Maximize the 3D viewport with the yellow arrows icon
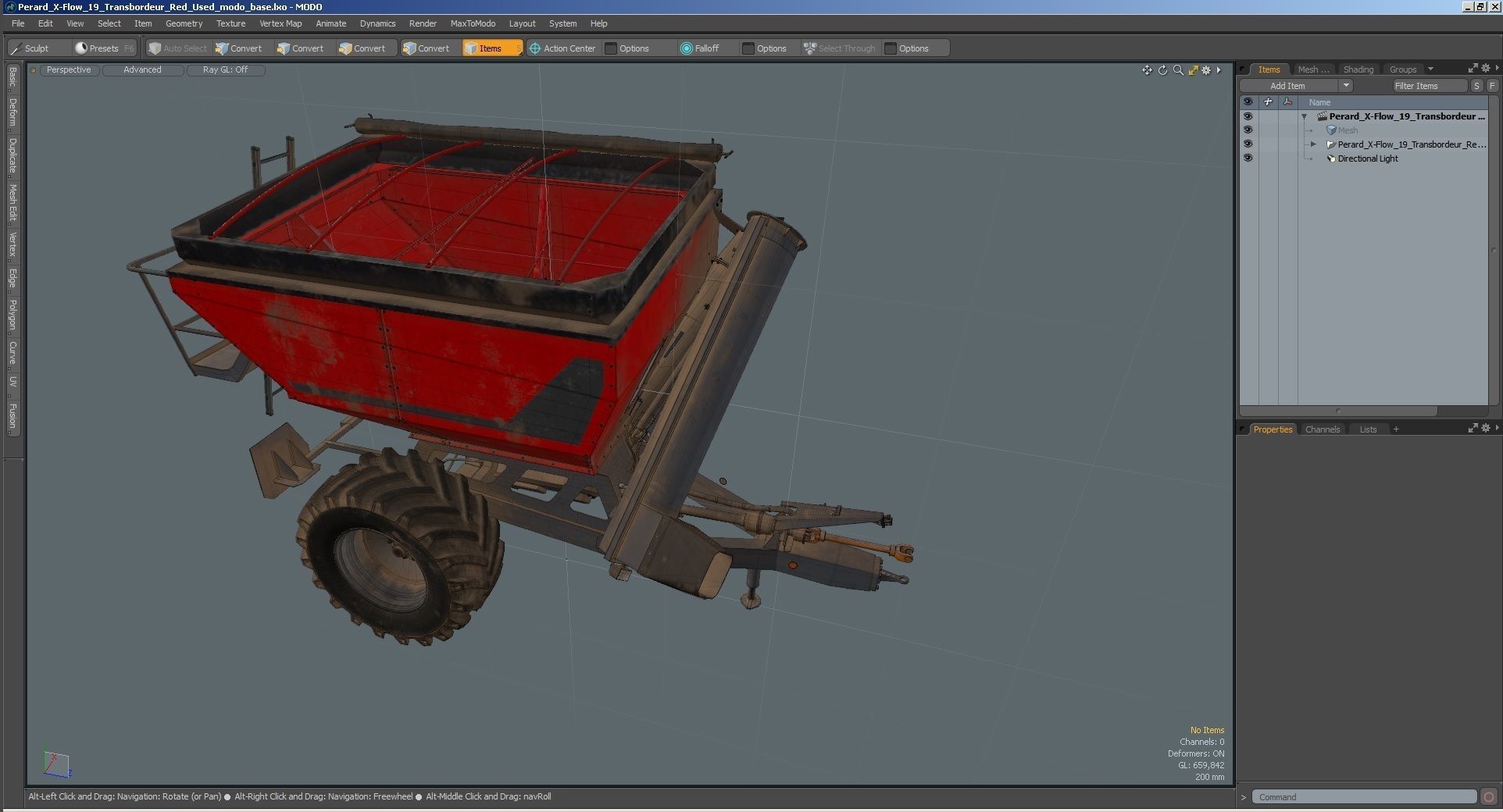1503x812 pixels. (1193, 70)
